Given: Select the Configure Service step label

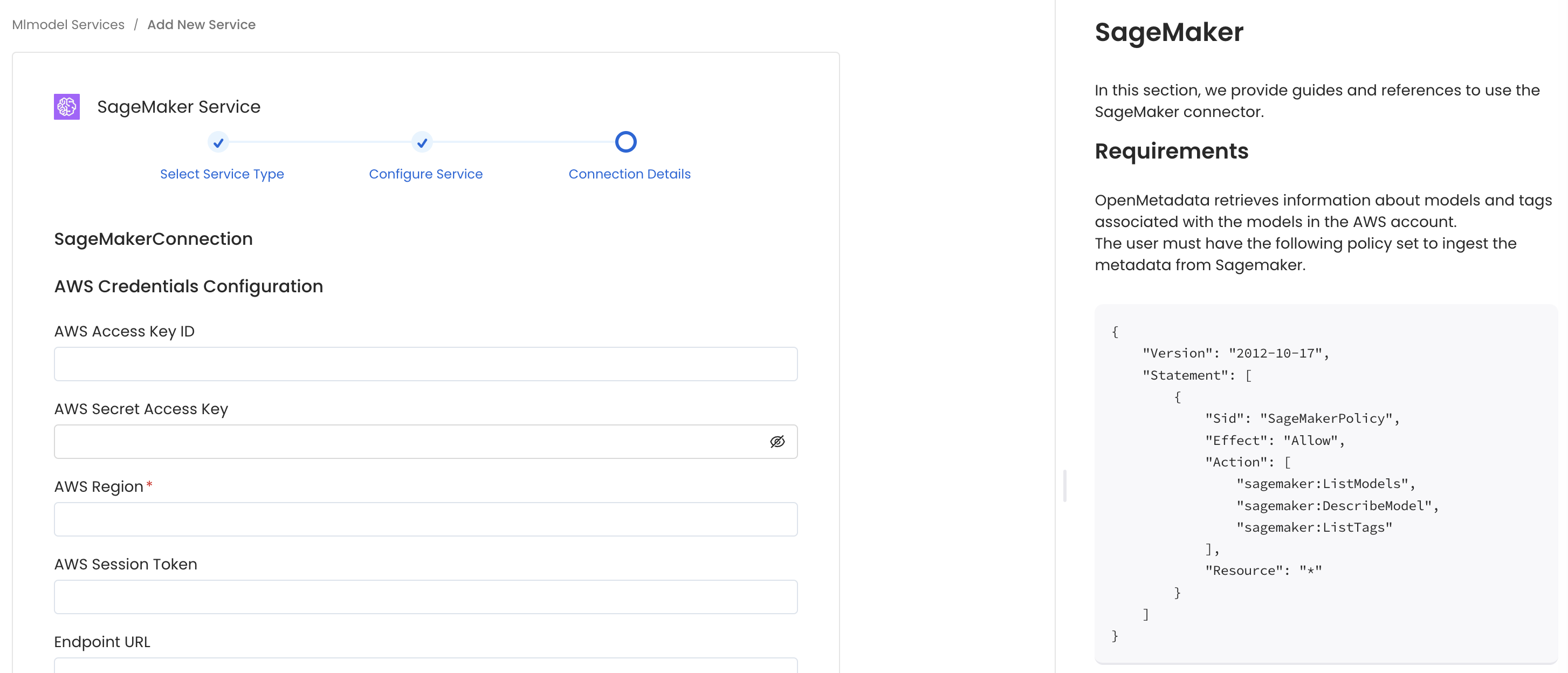Looking at the screenshot, I should (x=425, y=174).
